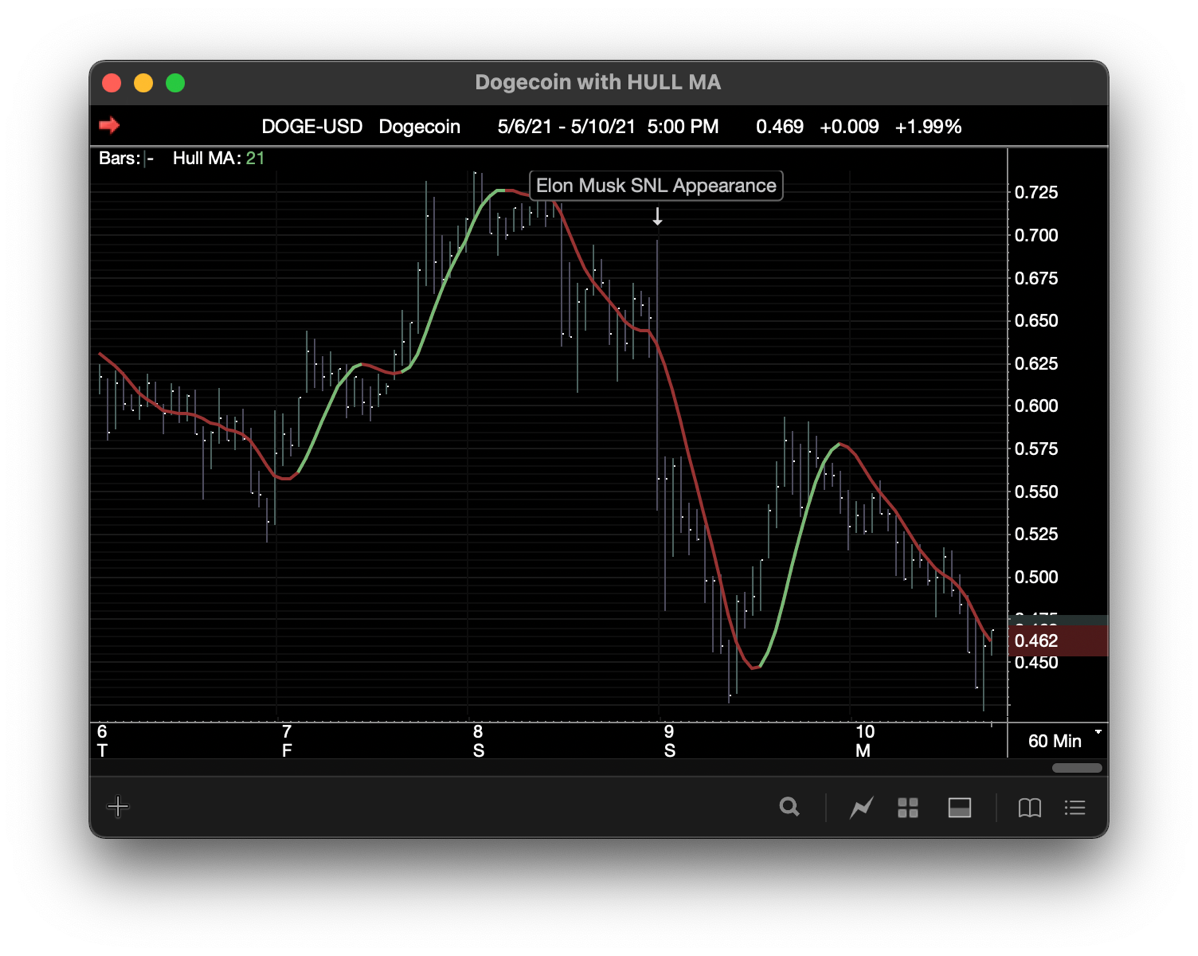Open the four-square grid layout icon
Viewport: 1198px width, 956px height.
[x=908, y=807]
